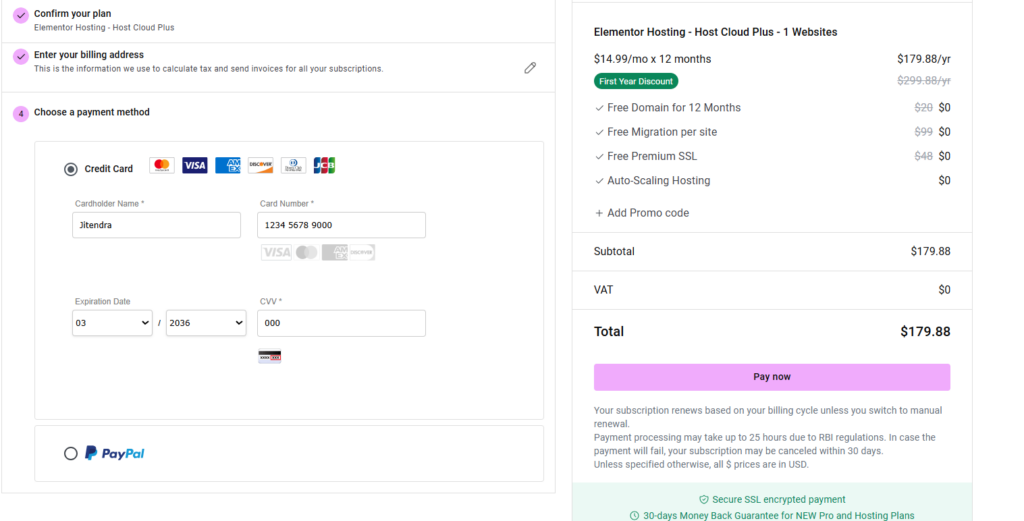Click the Confirm your plan step heading
The image size is (1024, 521).
(x=72, y=14)
